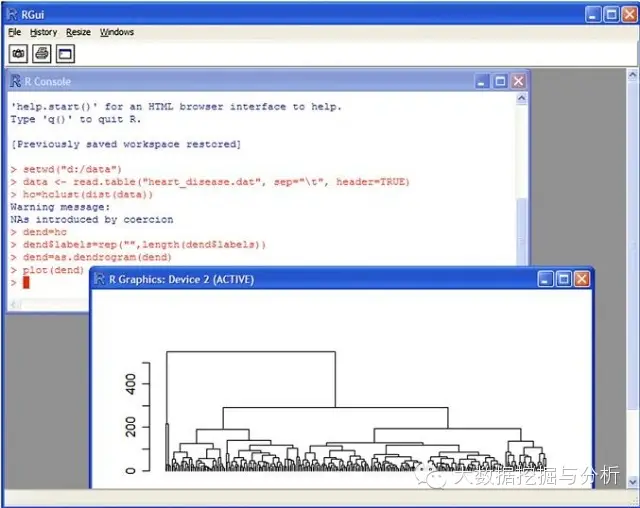Click the R Console vertical scrollbar thumb
This screenshot has width=640, height=508.
(x=521, y=231)
